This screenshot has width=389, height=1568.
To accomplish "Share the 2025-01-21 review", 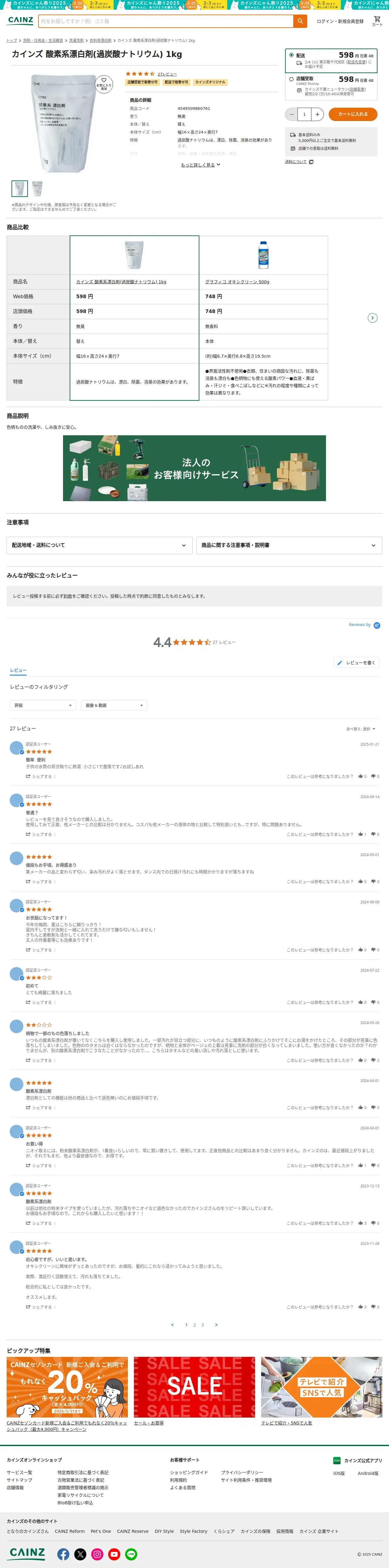I will [x=39, y=776].
